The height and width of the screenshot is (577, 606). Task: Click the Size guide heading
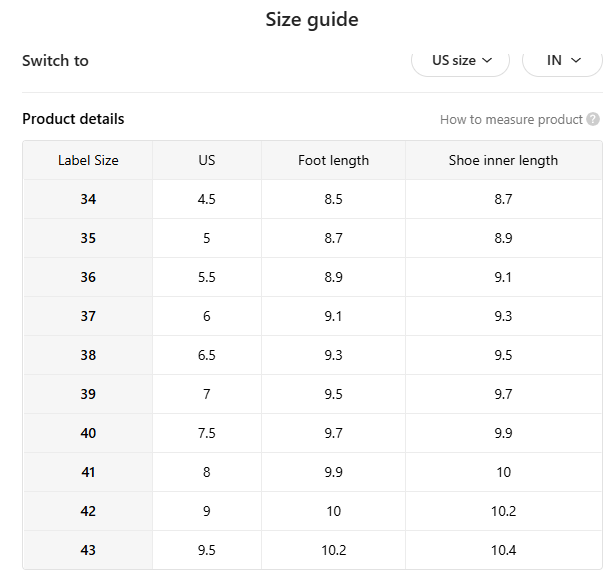[x=312, y=20]
